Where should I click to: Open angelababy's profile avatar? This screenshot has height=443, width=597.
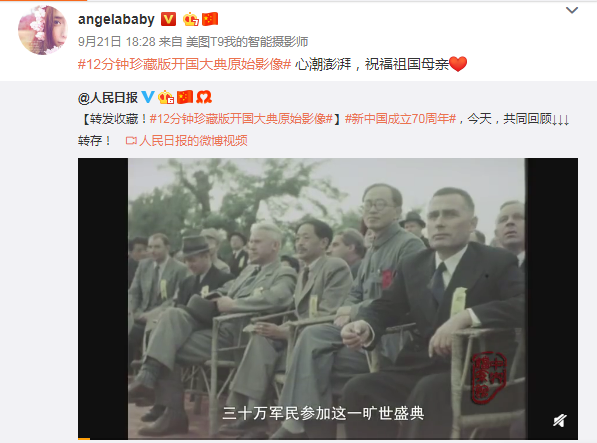tap(43, 30)
